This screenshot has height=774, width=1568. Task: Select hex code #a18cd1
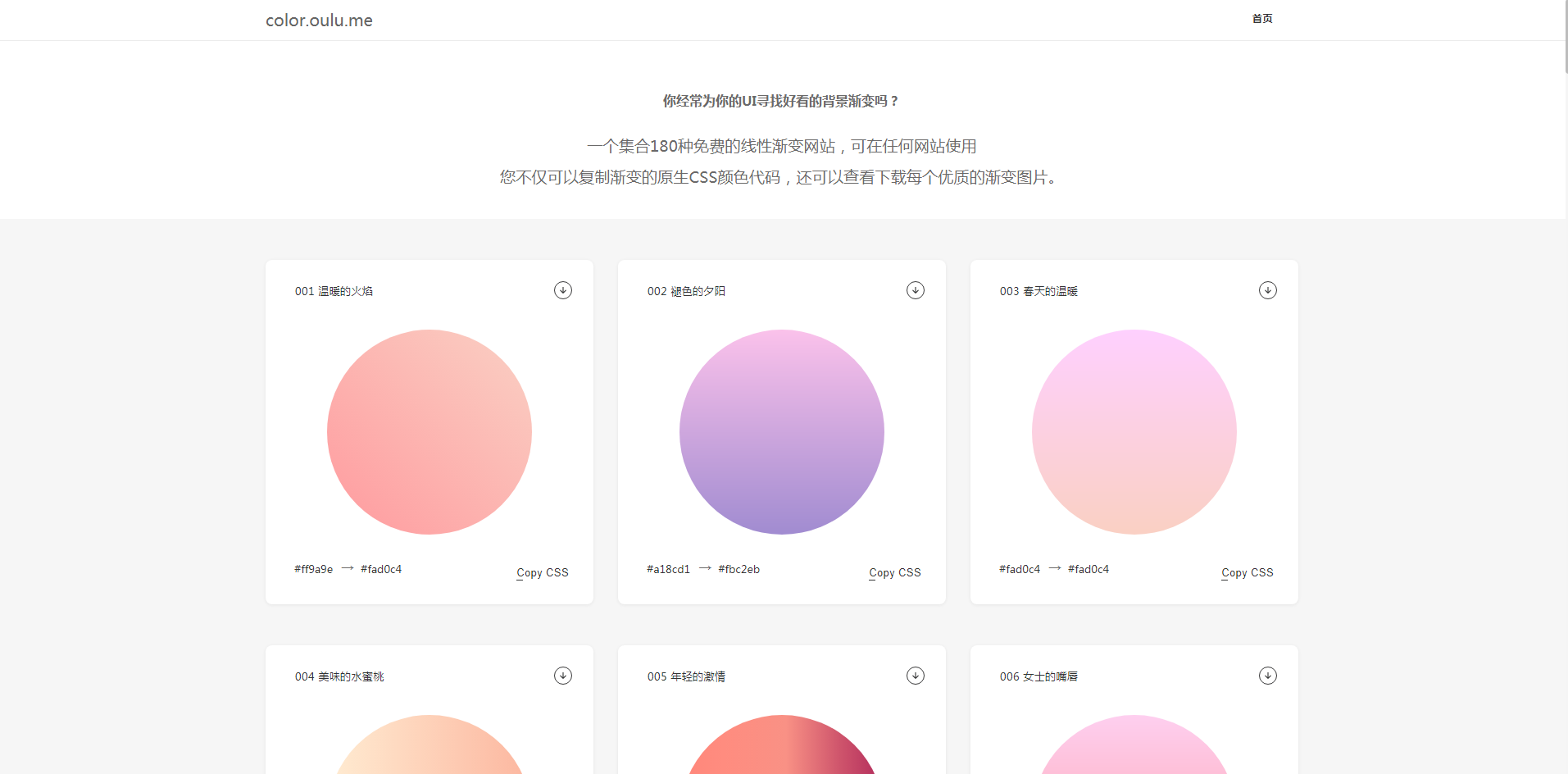click(x=667, y=568)
